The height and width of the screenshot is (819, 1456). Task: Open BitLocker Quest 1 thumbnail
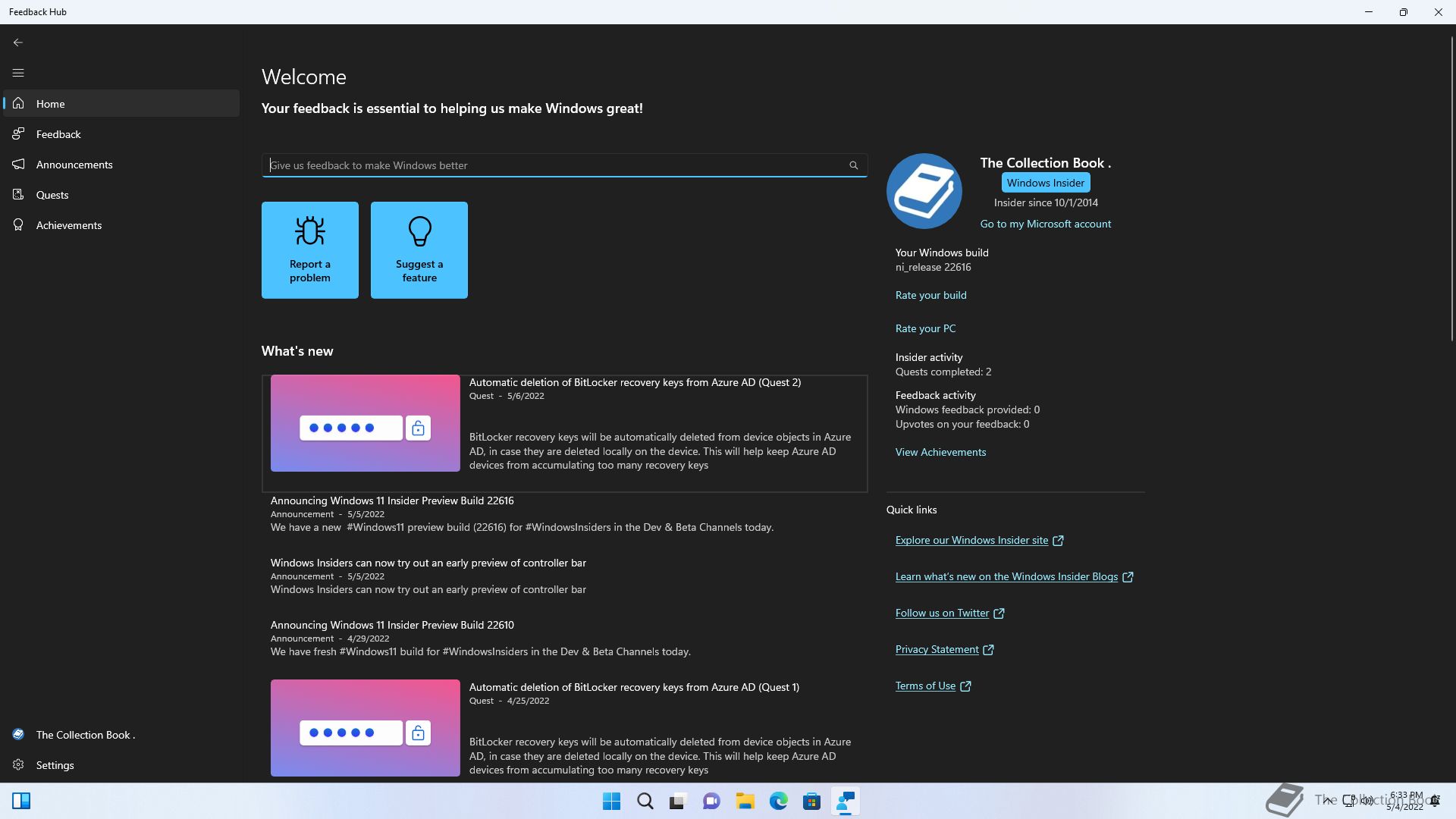(x=366, y=728)
